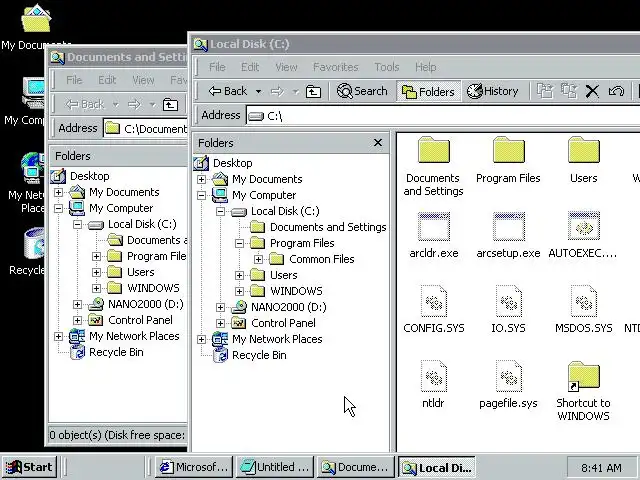Select WINDOWS in the Documents and Settings window tree
640x480 pixels.
[x=153, y=288]
